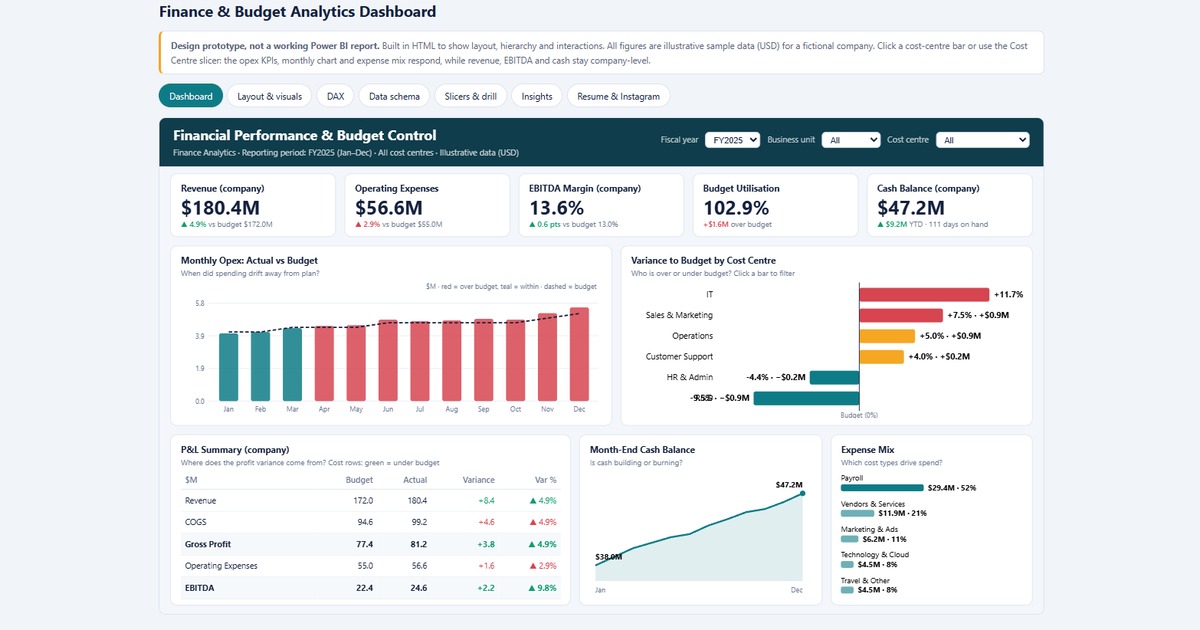Click the Variance to Budget by Cost Centre title
The height and width of the screenshot is (630, 1200).
[711, 260]
